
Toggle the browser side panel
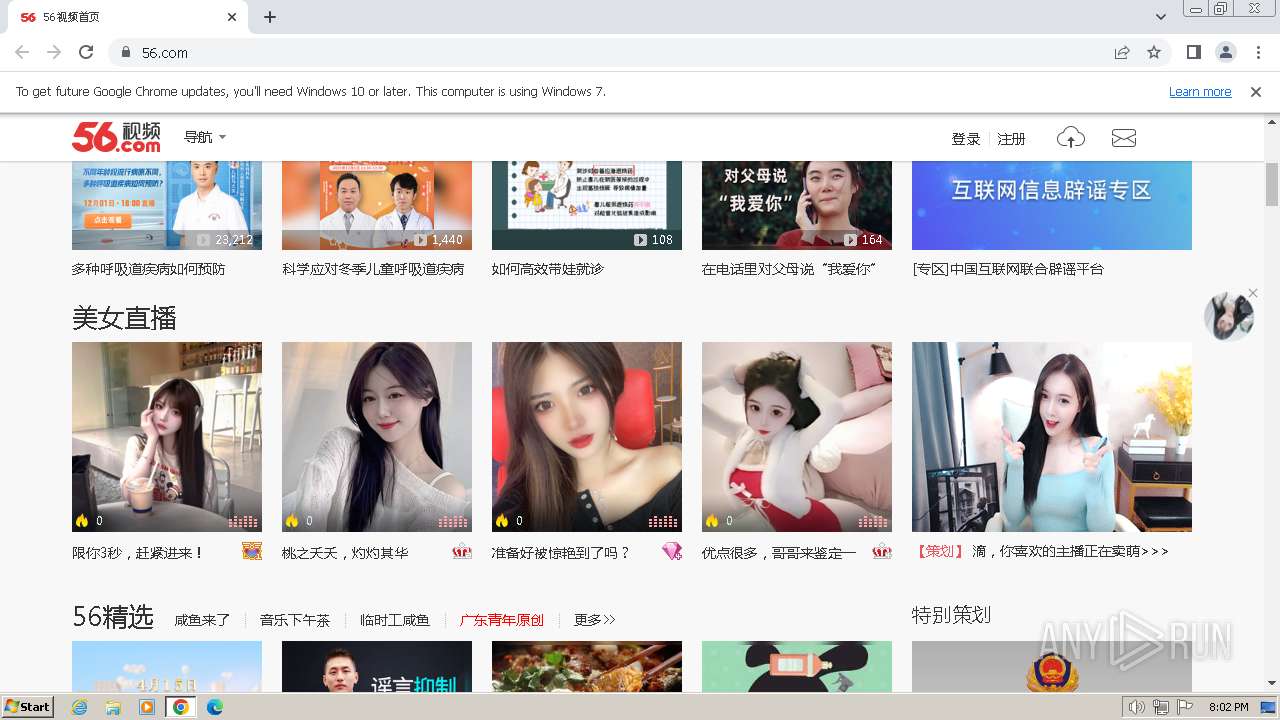tap(1193, 52)
